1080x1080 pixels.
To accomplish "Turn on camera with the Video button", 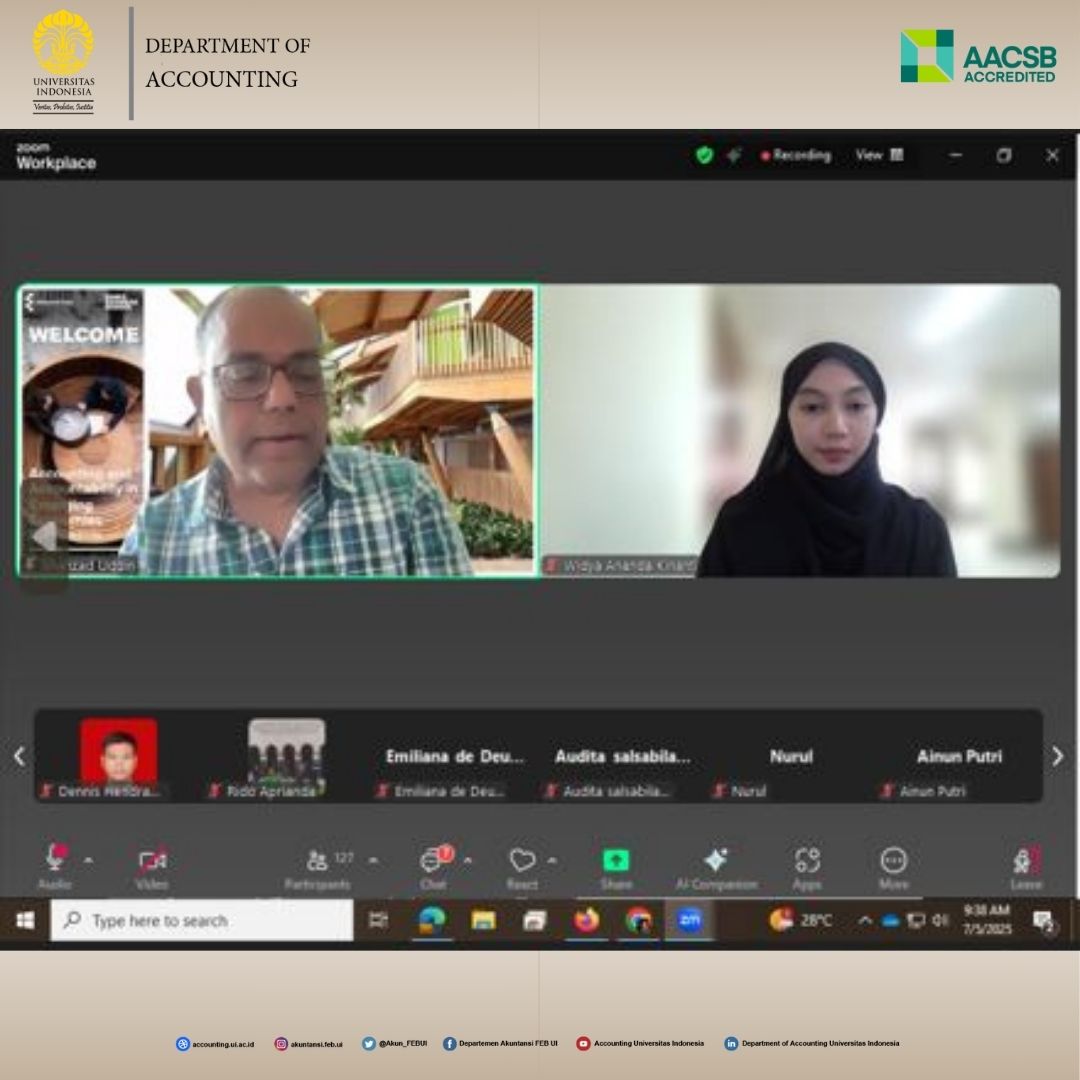I will pos(152,860).
